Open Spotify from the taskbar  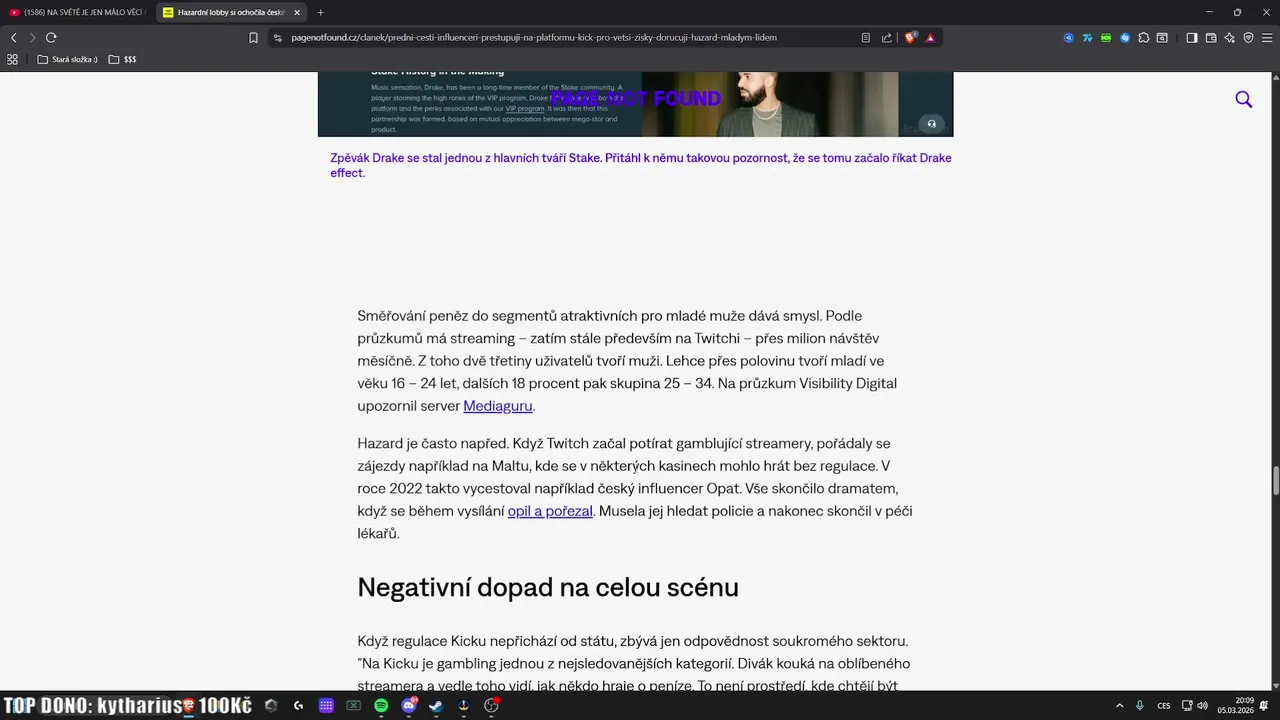click(x=381, y=705)
